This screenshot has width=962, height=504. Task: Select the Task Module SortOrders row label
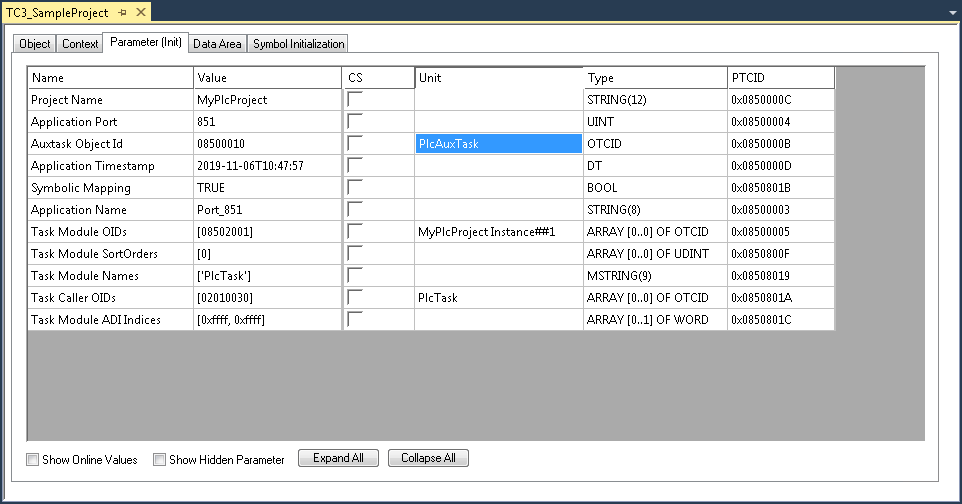point(110,254)
